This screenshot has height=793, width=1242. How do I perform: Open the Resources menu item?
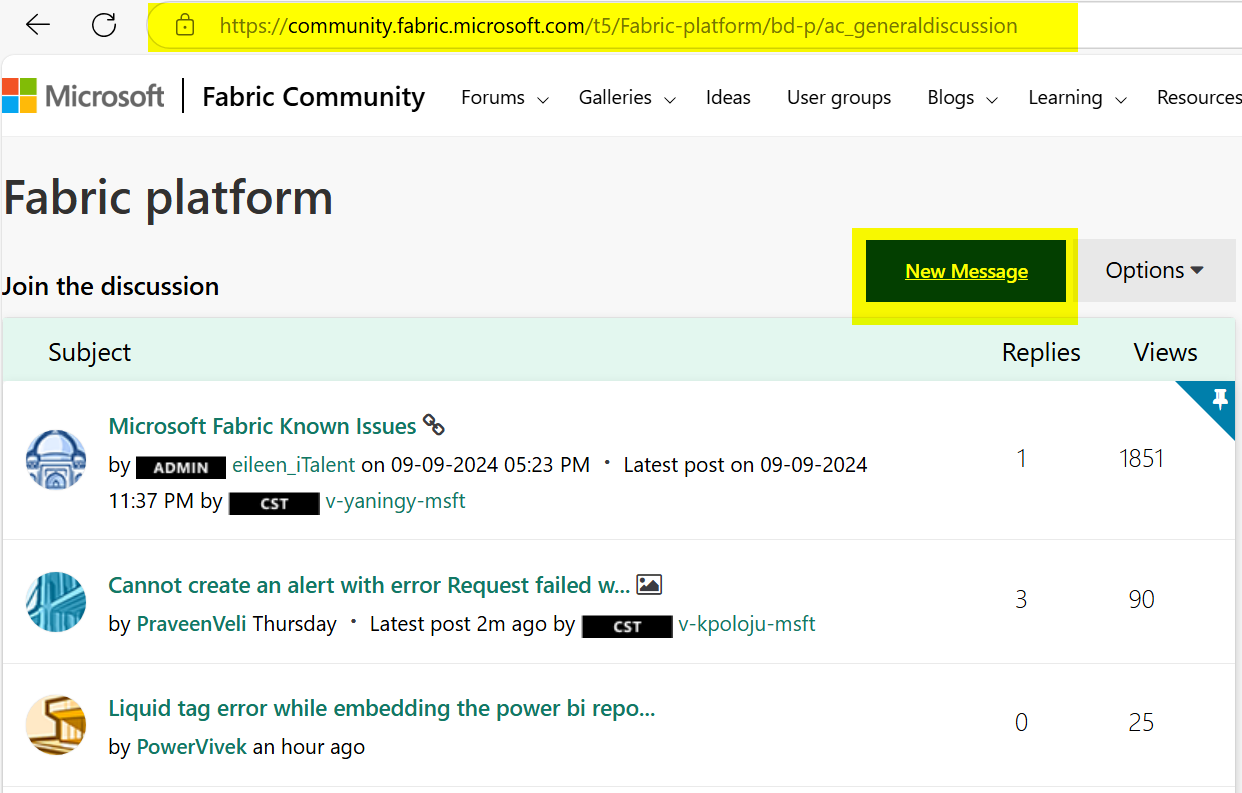tap(1199, 97)
